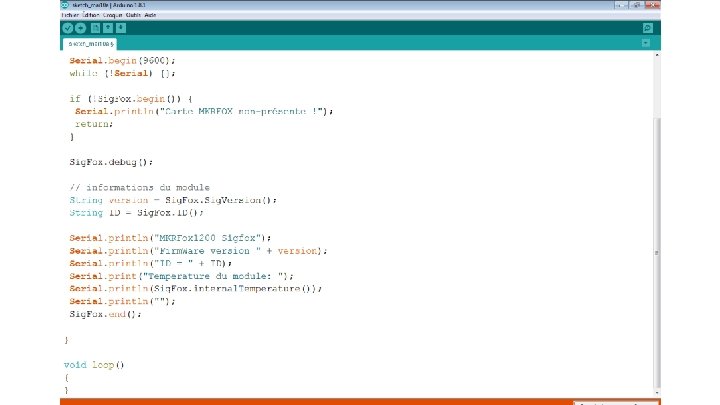Viewport: 720px width, 405px height.
Task: Click the 'SigFox.debug();' line
Action: click(x=111, y=162)
